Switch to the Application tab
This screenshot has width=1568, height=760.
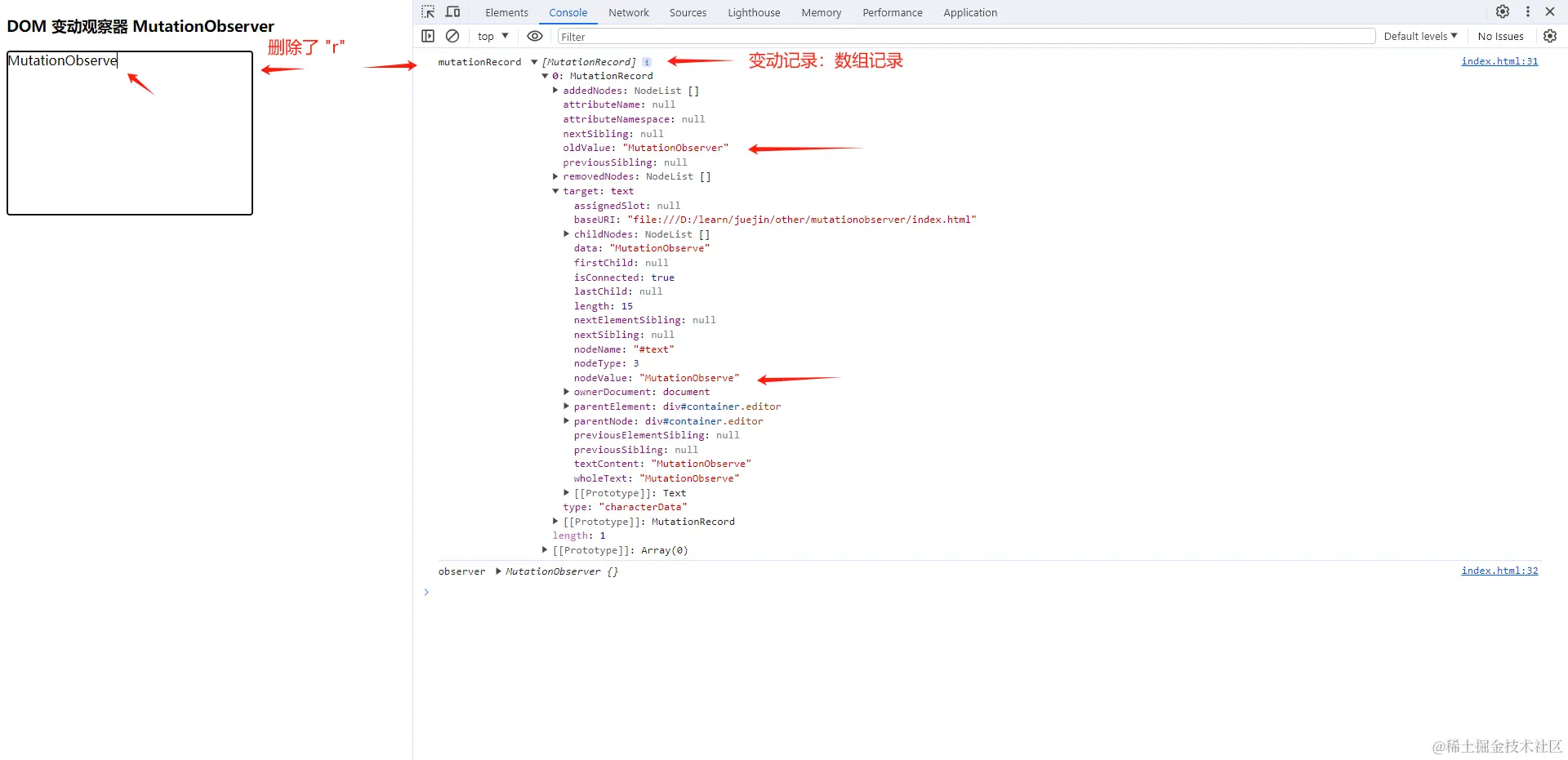click(970, 12)
